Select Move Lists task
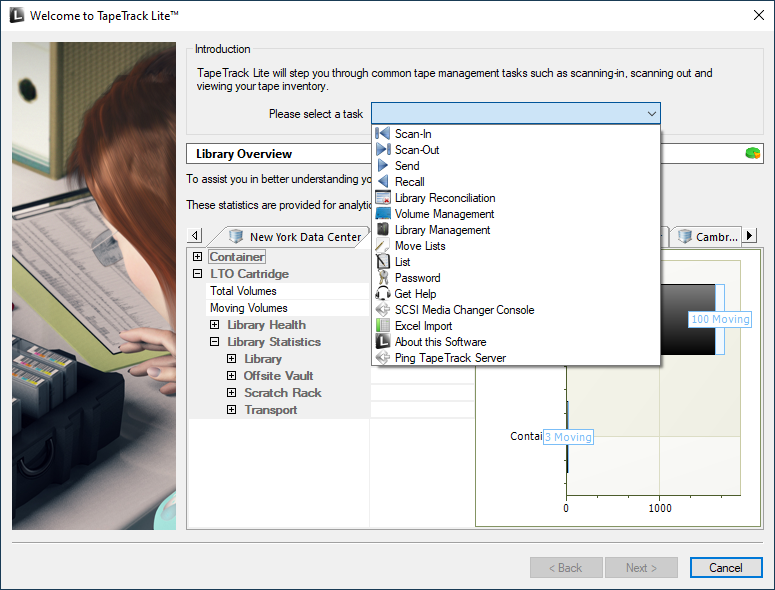This screenshot has height=590, width=775. [x=516, y=246]
